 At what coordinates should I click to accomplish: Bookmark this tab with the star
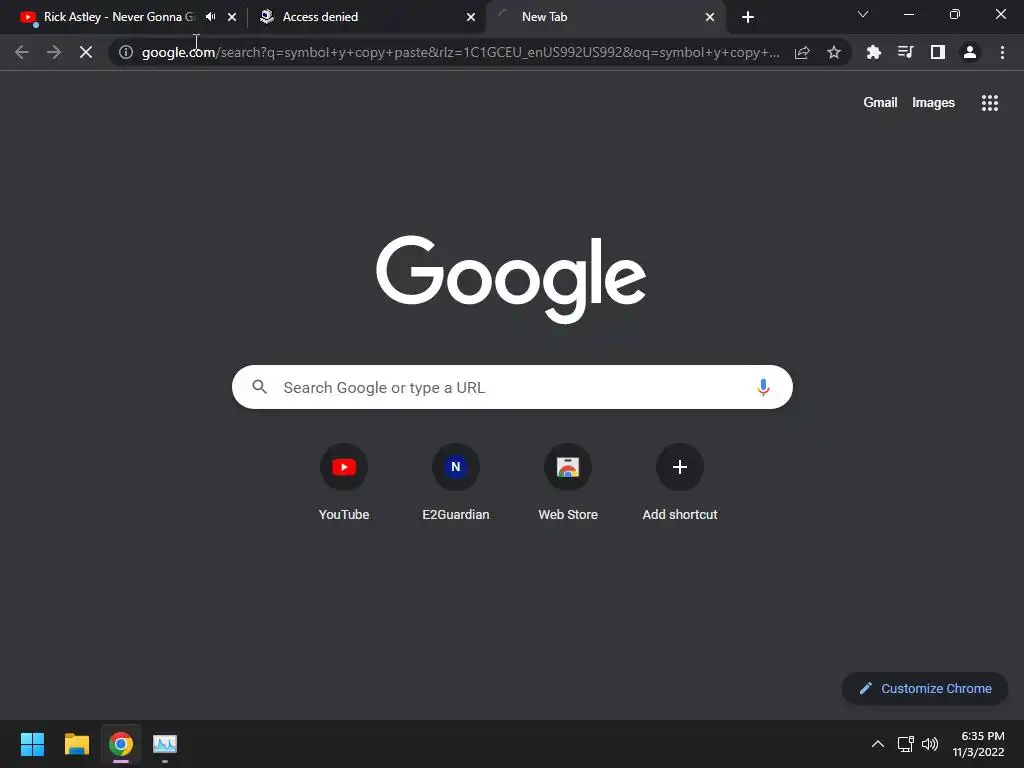click(x=834, y=52)
